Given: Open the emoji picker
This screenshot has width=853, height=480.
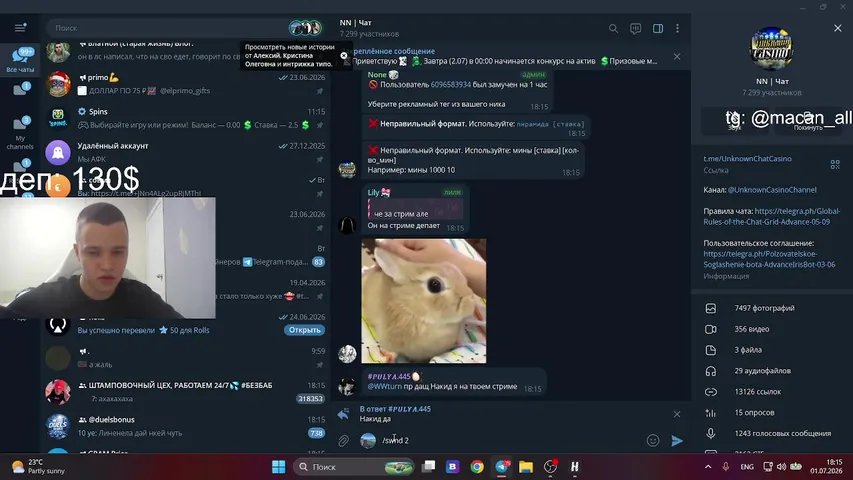Looking at the screenshot, I should point(653,440).
